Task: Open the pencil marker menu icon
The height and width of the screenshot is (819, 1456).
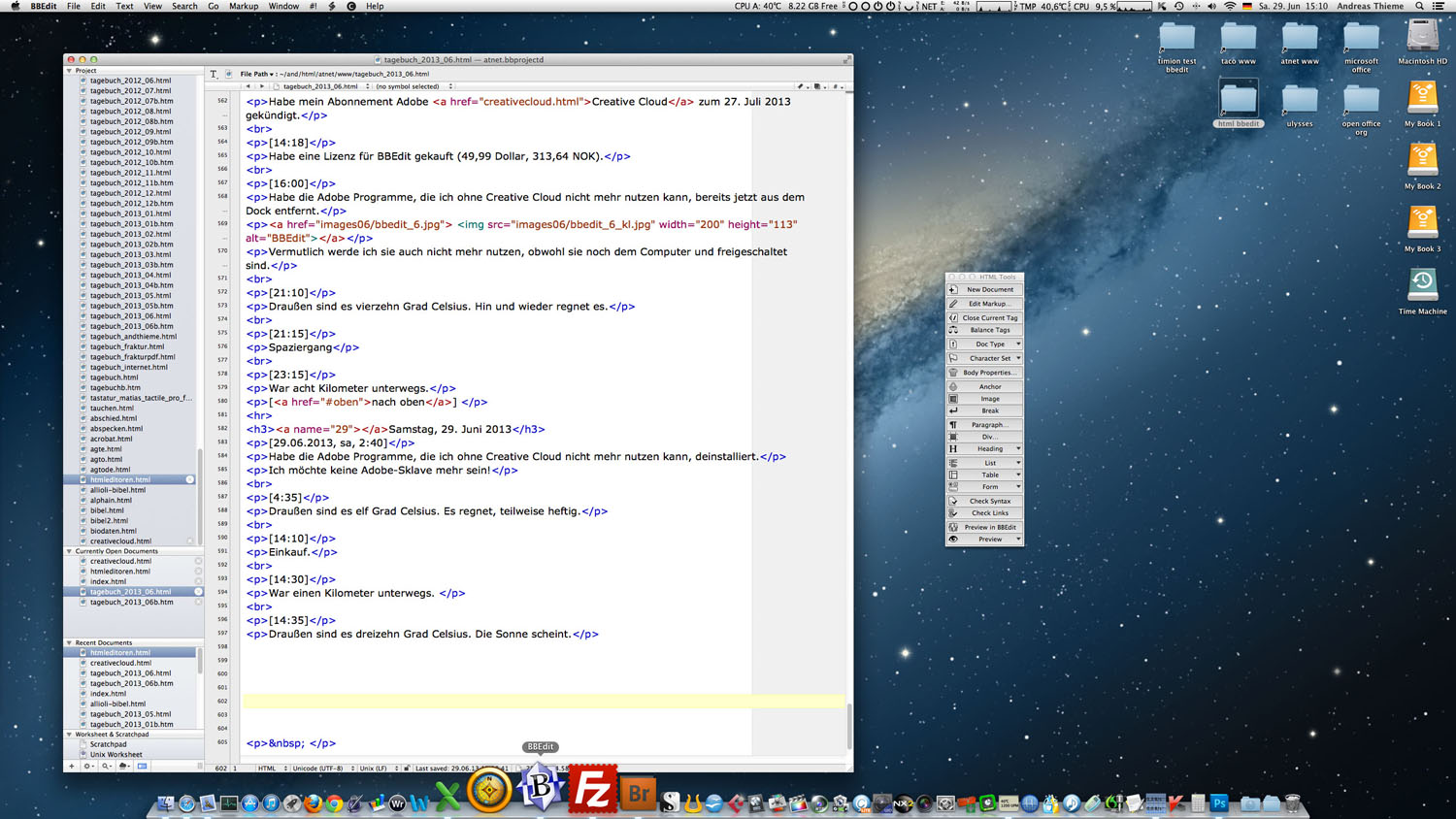Action: click(x=801, y=86)
